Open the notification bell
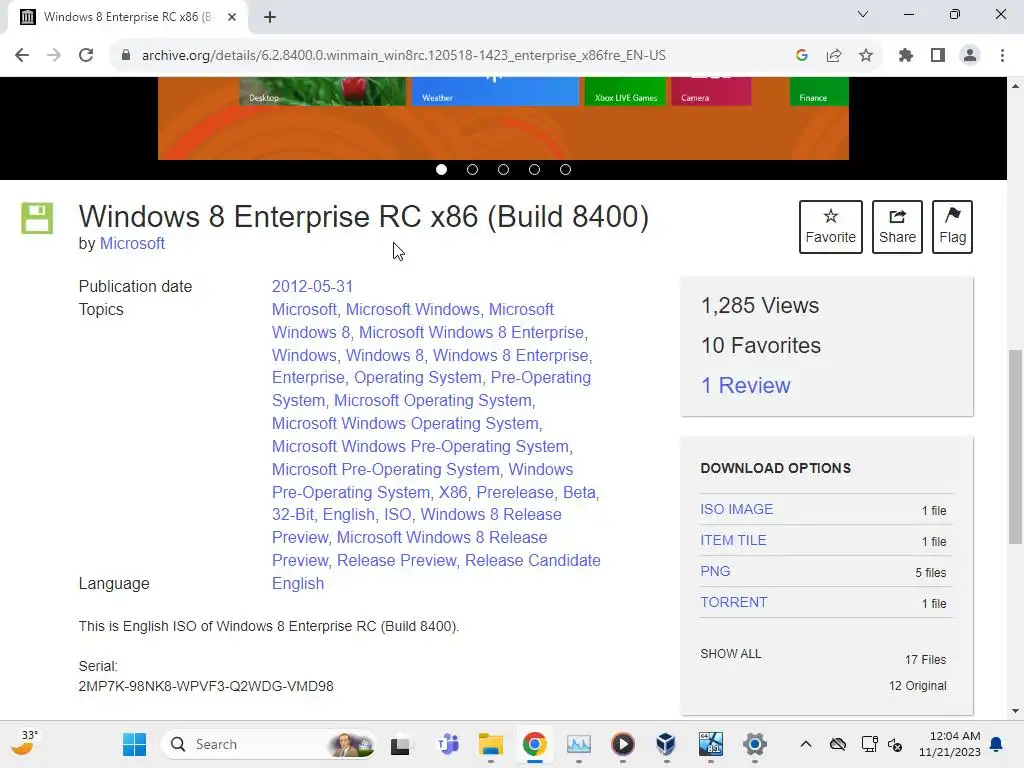 pos(997,744)
